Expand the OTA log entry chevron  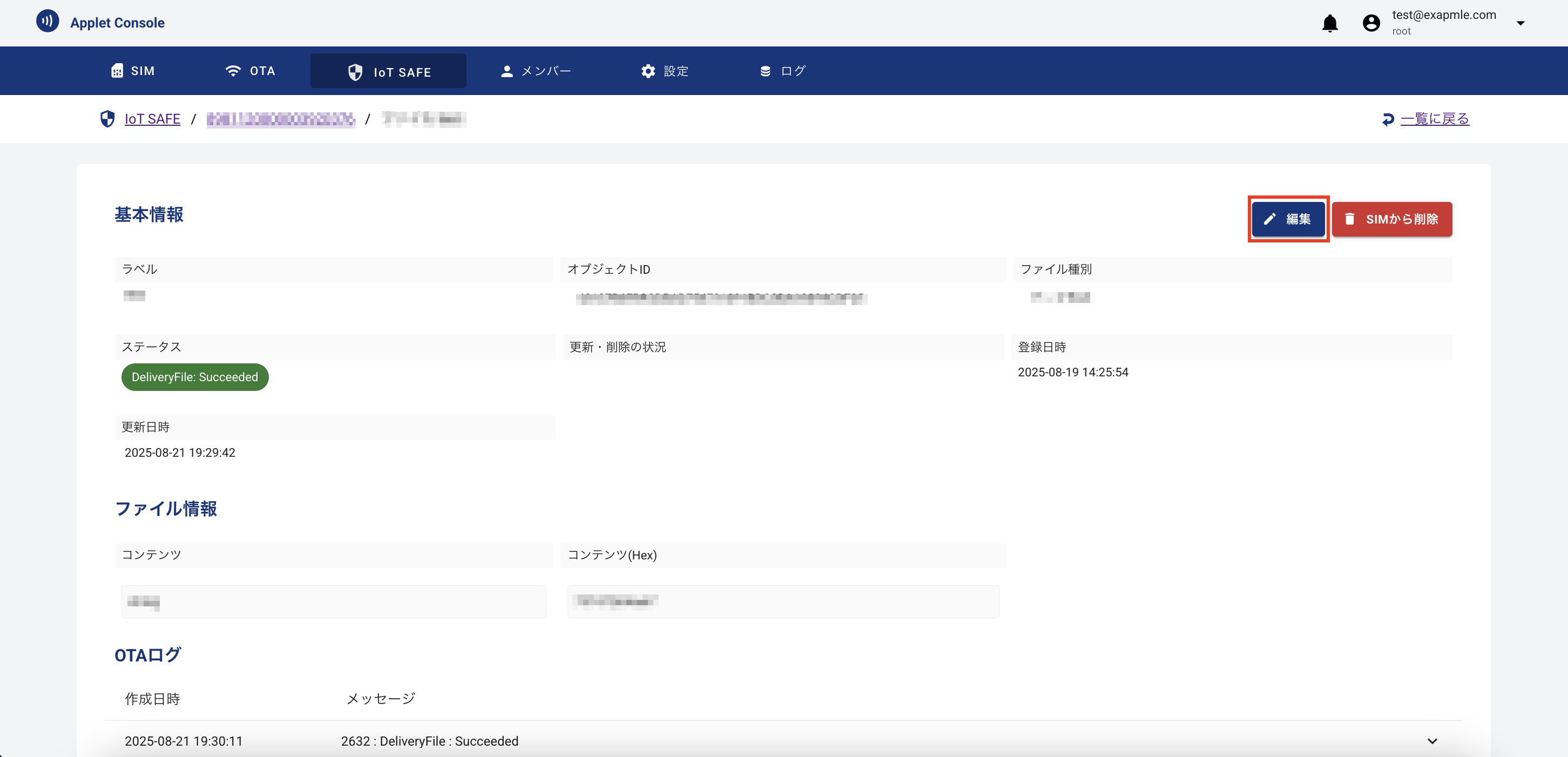click(x=1432, y=741)
